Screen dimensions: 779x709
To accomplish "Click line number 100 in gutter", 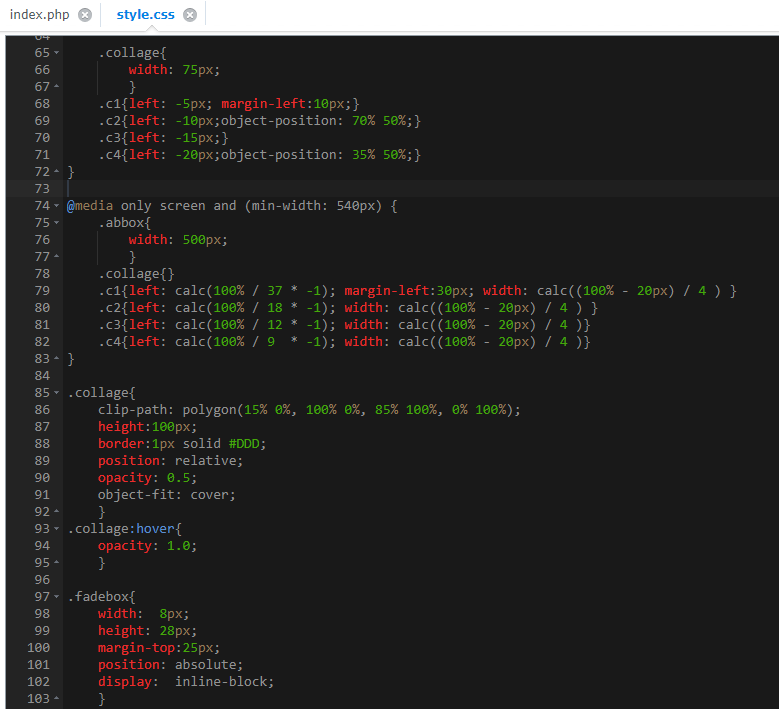I will coord(38,647).
